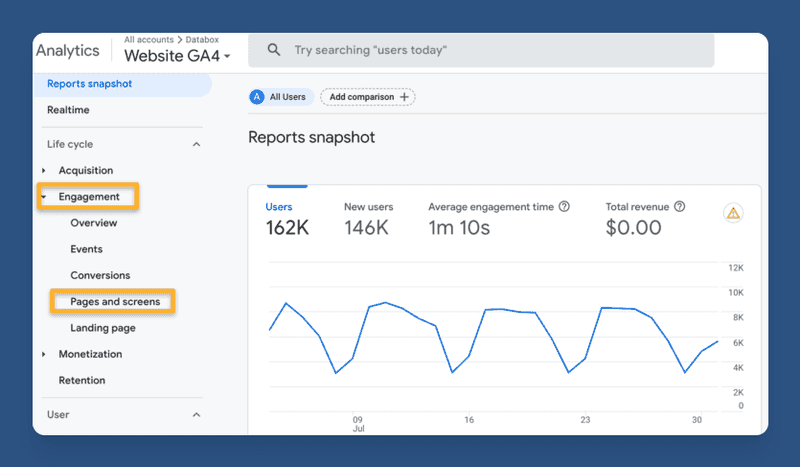Open the Website GA4 property dropdown

(x=177, y=56)
